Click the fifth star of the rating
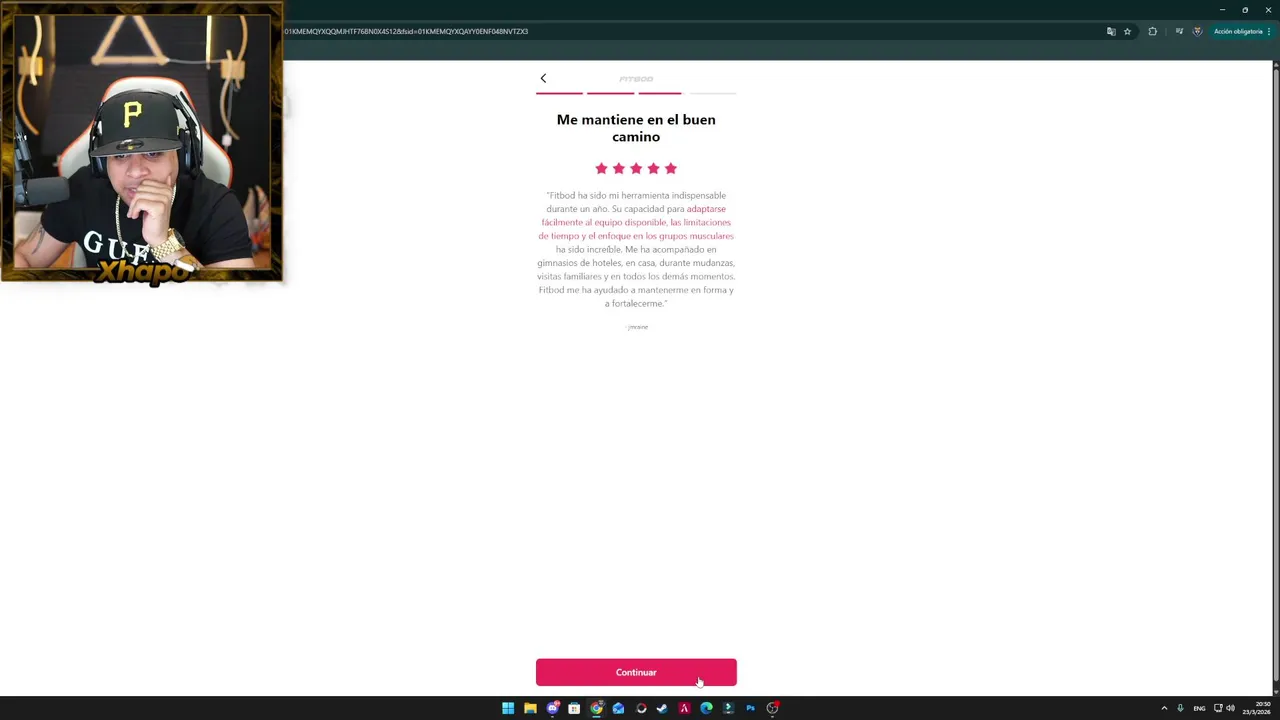The image size is (1280, 720). pyautogui.click(x=670, y=168)
